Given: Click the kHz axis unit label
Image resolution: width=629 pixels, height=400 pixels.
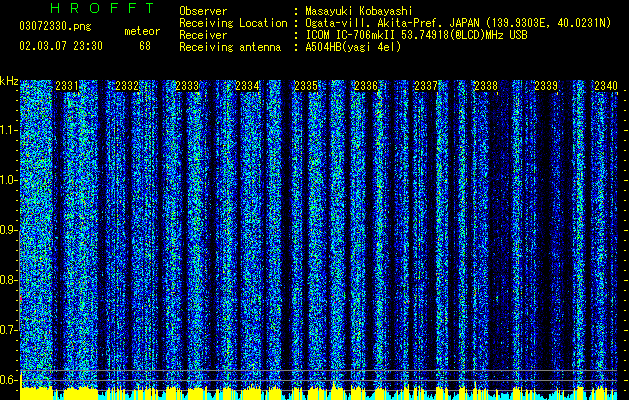Looking at the screenshot, I should tap(9, 81).
